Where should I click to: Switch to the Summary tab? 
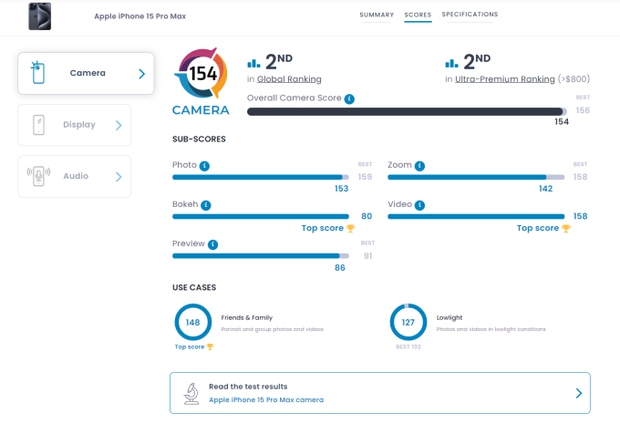[376, 15]
